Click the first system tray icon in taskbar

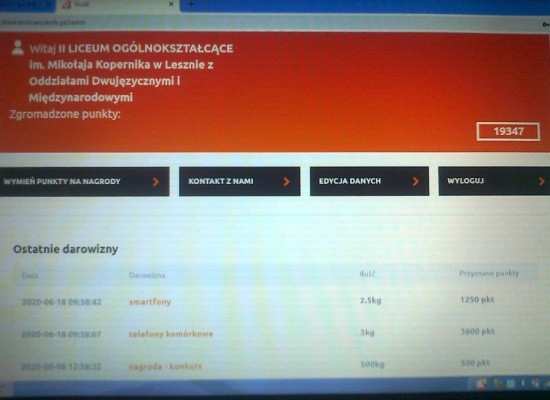tap(481, 384)
